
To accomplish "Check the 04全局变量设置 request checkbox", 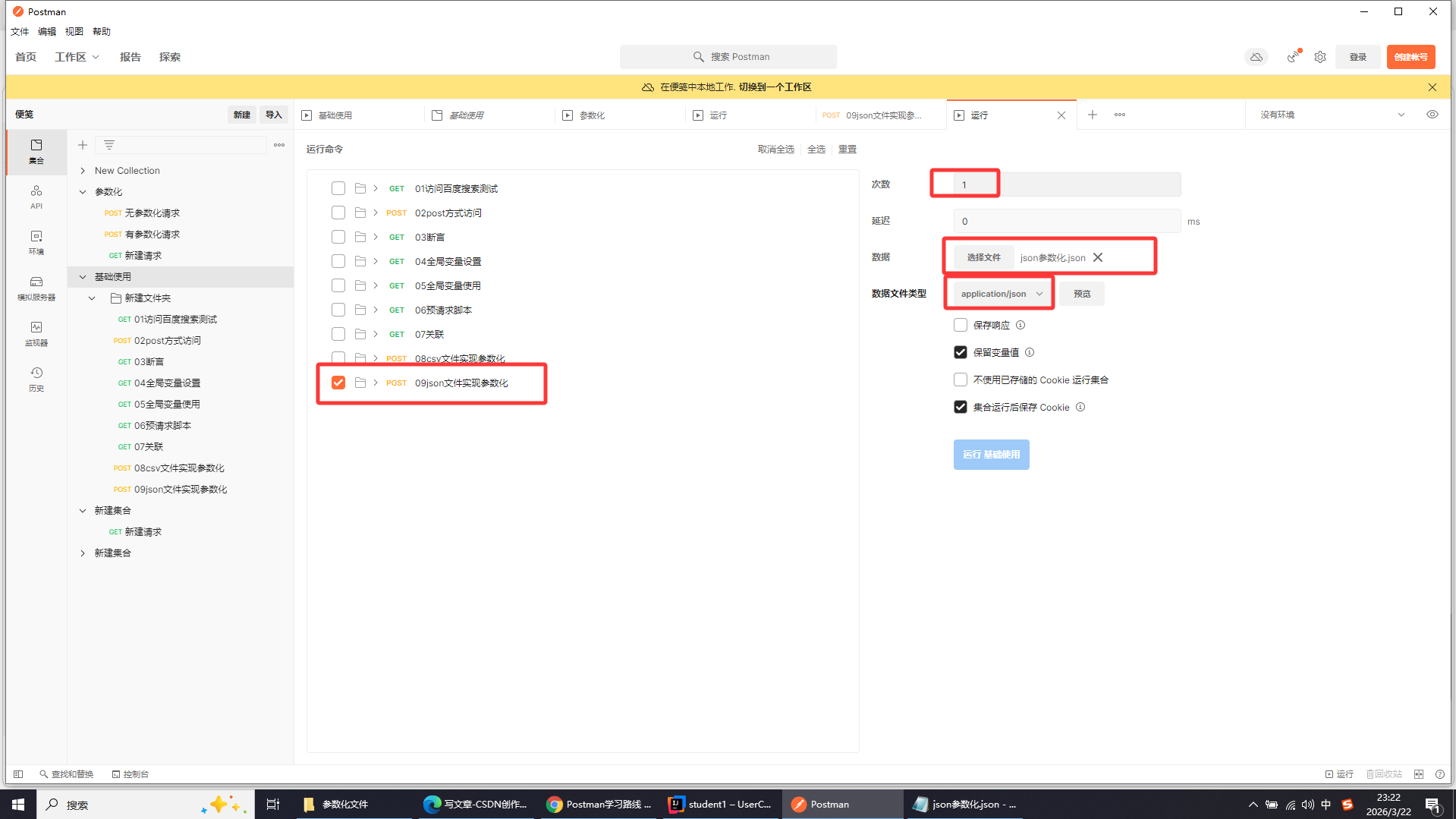I will pos(338,261).
